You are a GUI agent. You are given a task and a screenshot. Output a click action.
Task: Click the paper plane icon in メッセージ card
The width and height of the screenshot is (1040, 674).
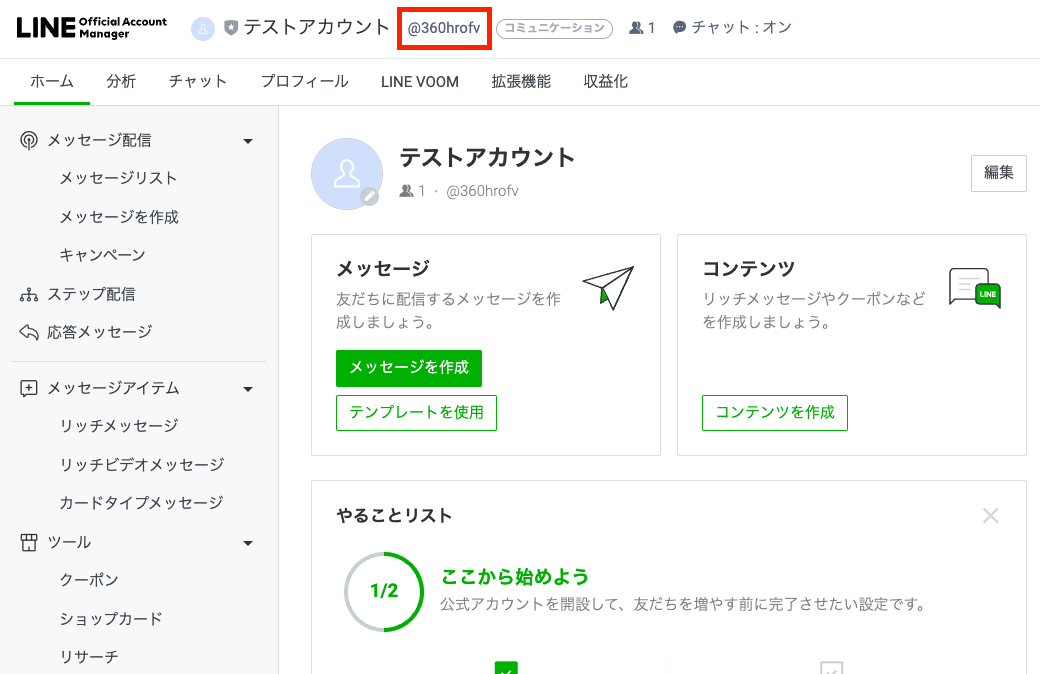pyautogui.click(x=609, y=287)
